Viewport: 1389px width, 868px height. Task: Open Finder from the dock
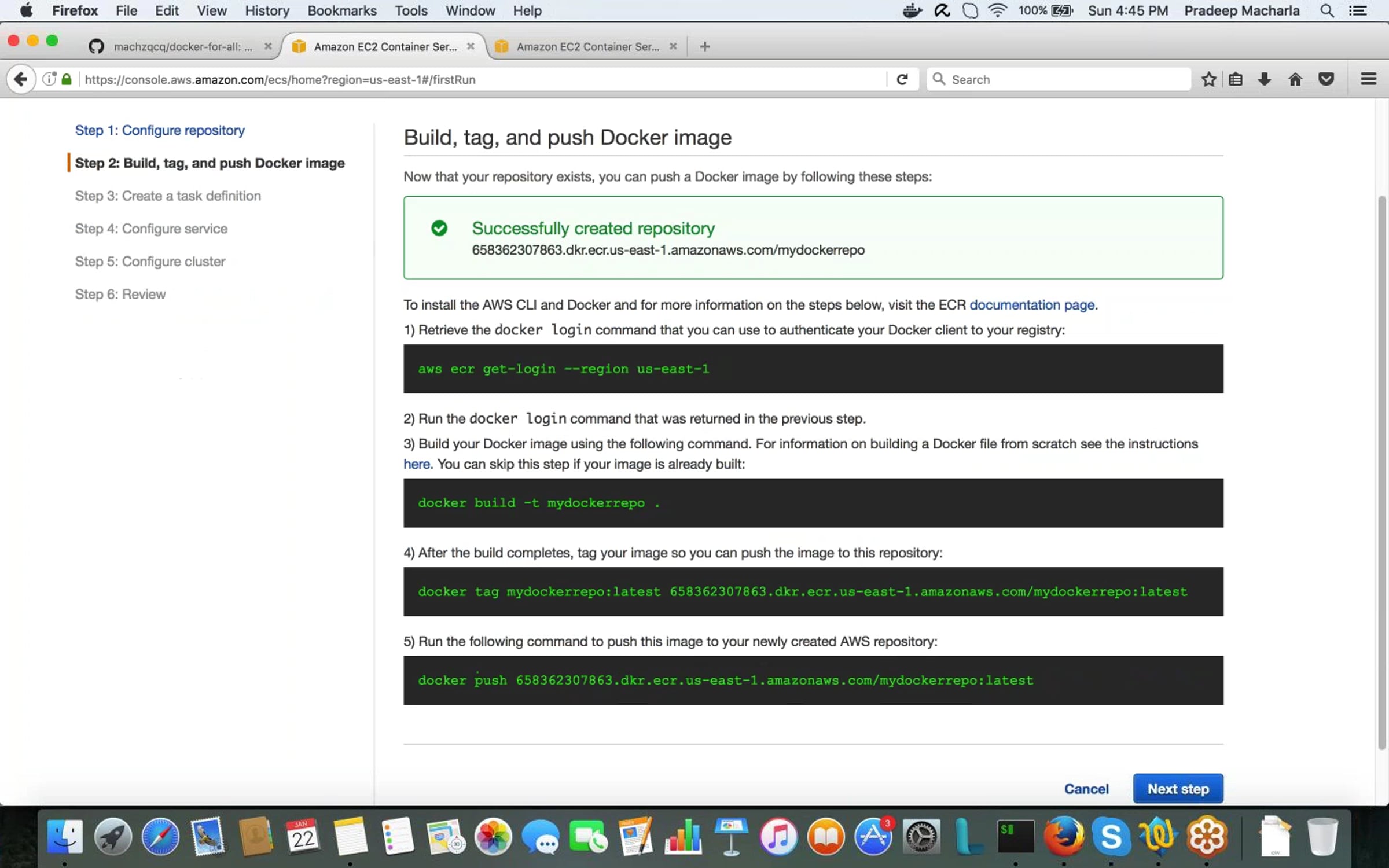64,837
